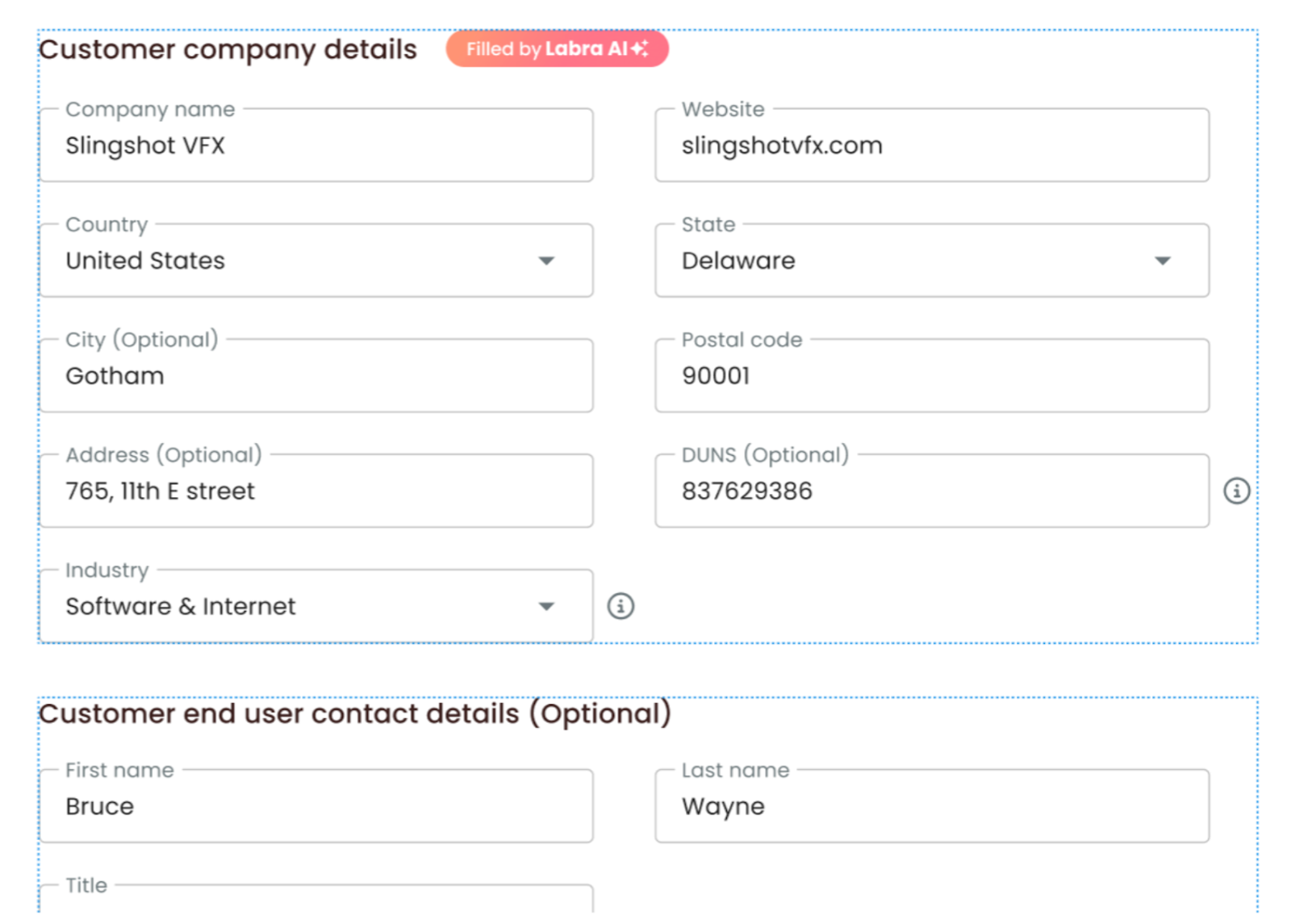Click the Postal code field
Viewport: 1291px width, 924px height.
[x=931, y=376]
